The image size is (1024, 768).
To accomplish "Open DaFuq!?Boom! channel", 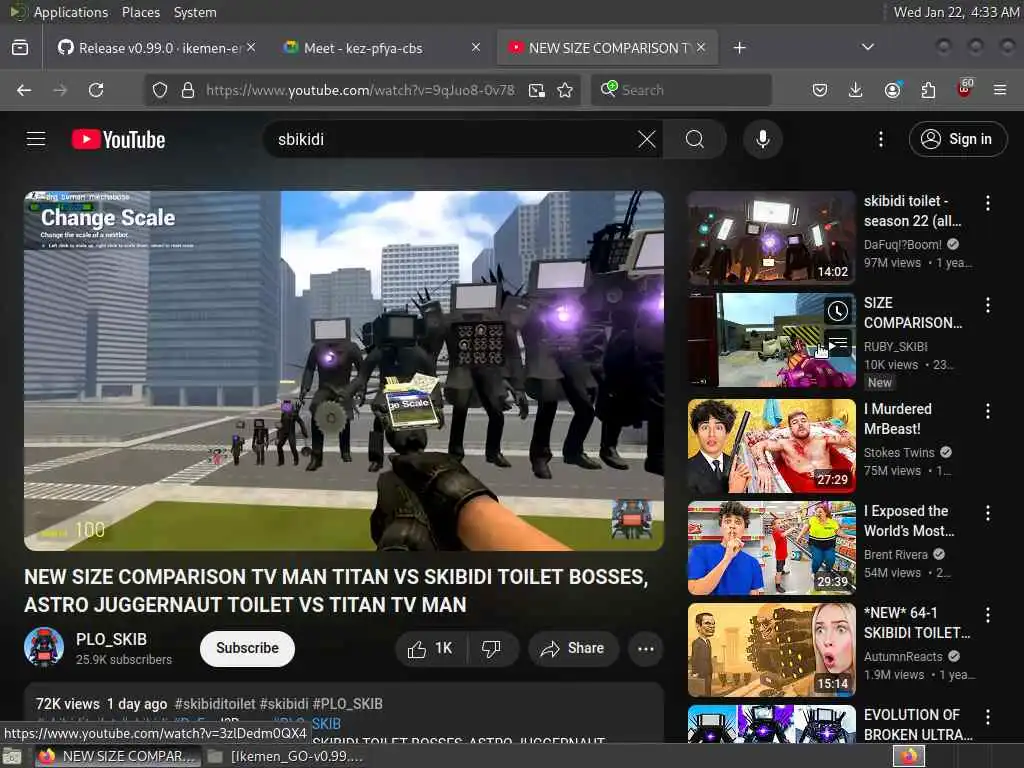I will coord(903,244).
